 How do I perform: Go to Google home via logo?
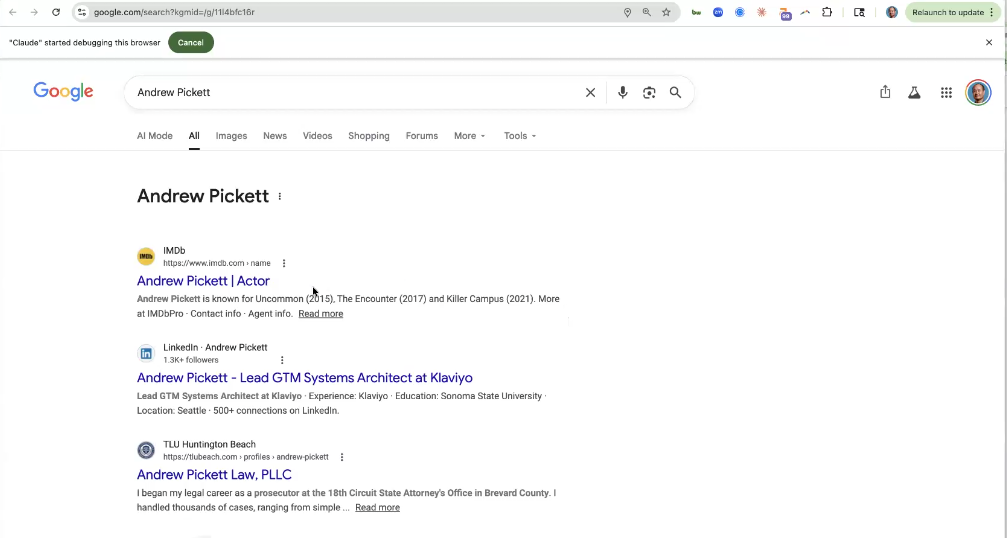64,91
